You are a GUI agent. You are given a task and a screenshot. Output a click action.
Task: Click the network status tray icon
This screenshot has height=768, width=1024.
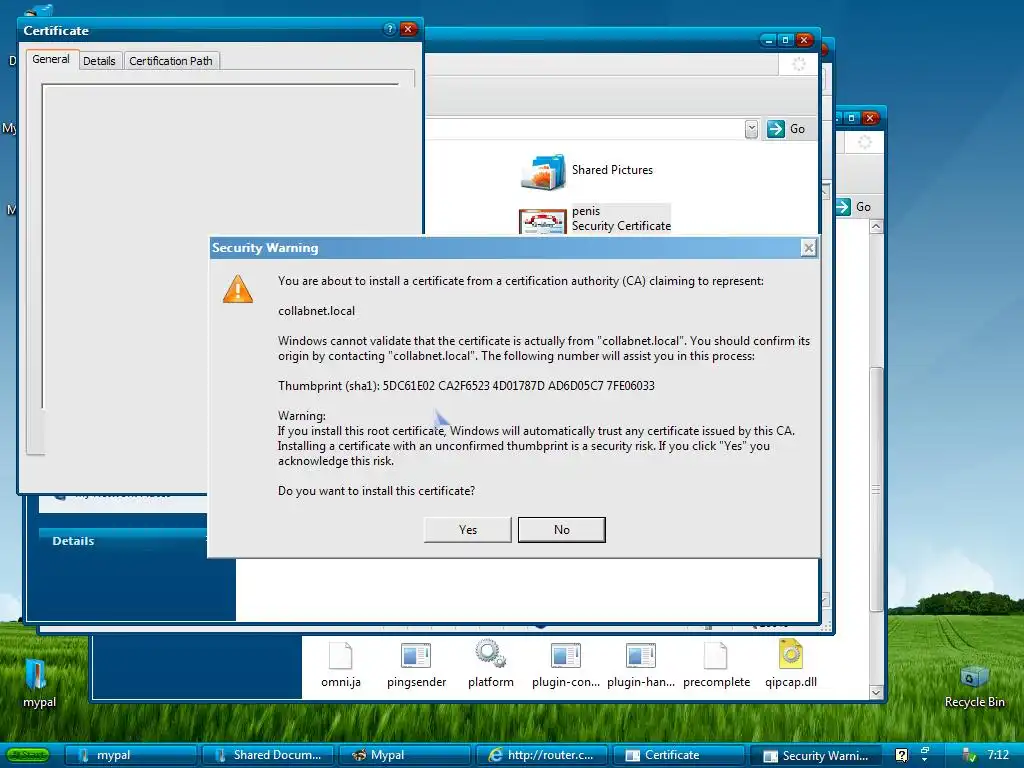coord(969,755)
